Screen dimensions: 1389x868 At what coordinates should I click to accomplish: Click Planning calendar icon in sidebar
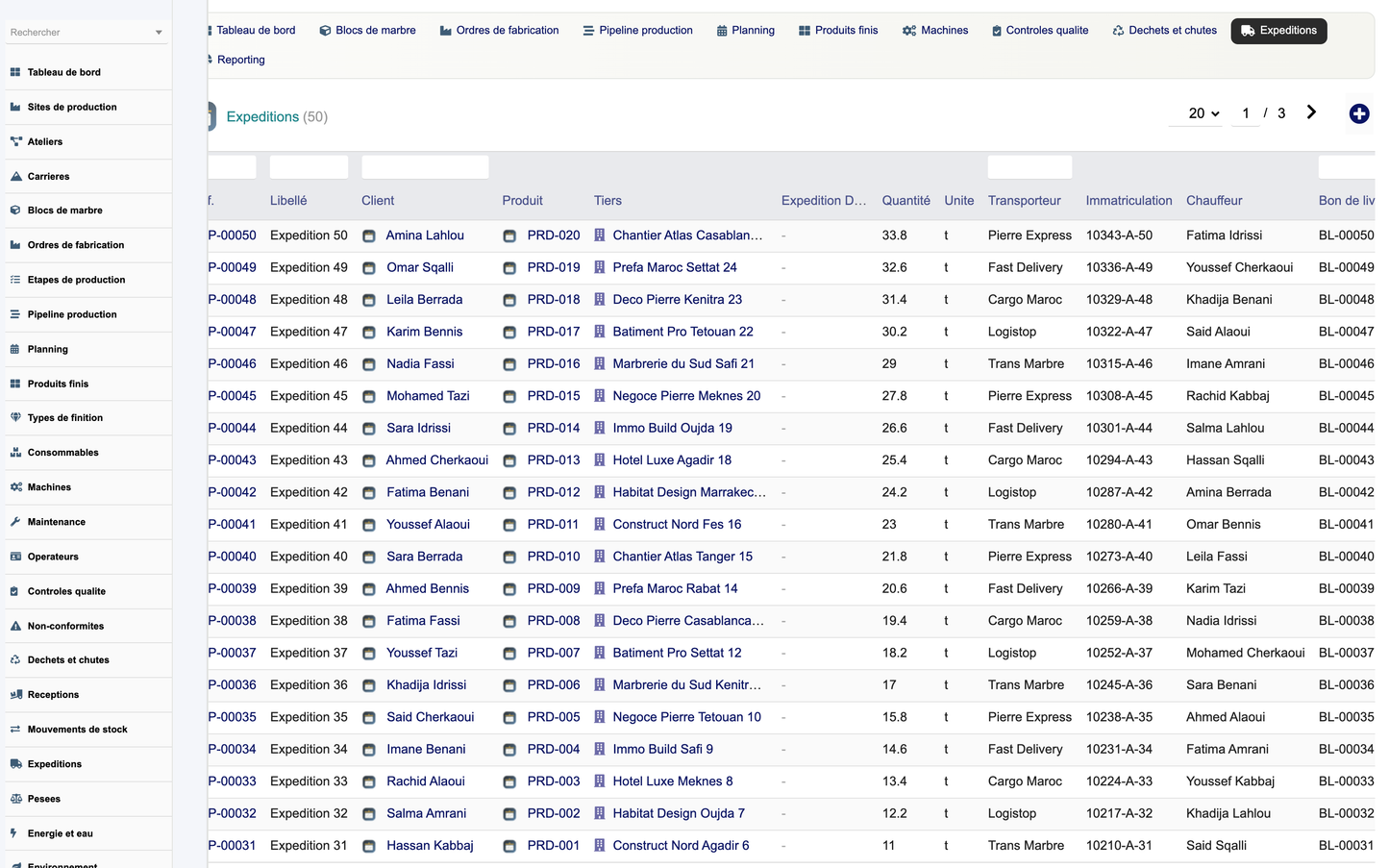tap(15, 349)
